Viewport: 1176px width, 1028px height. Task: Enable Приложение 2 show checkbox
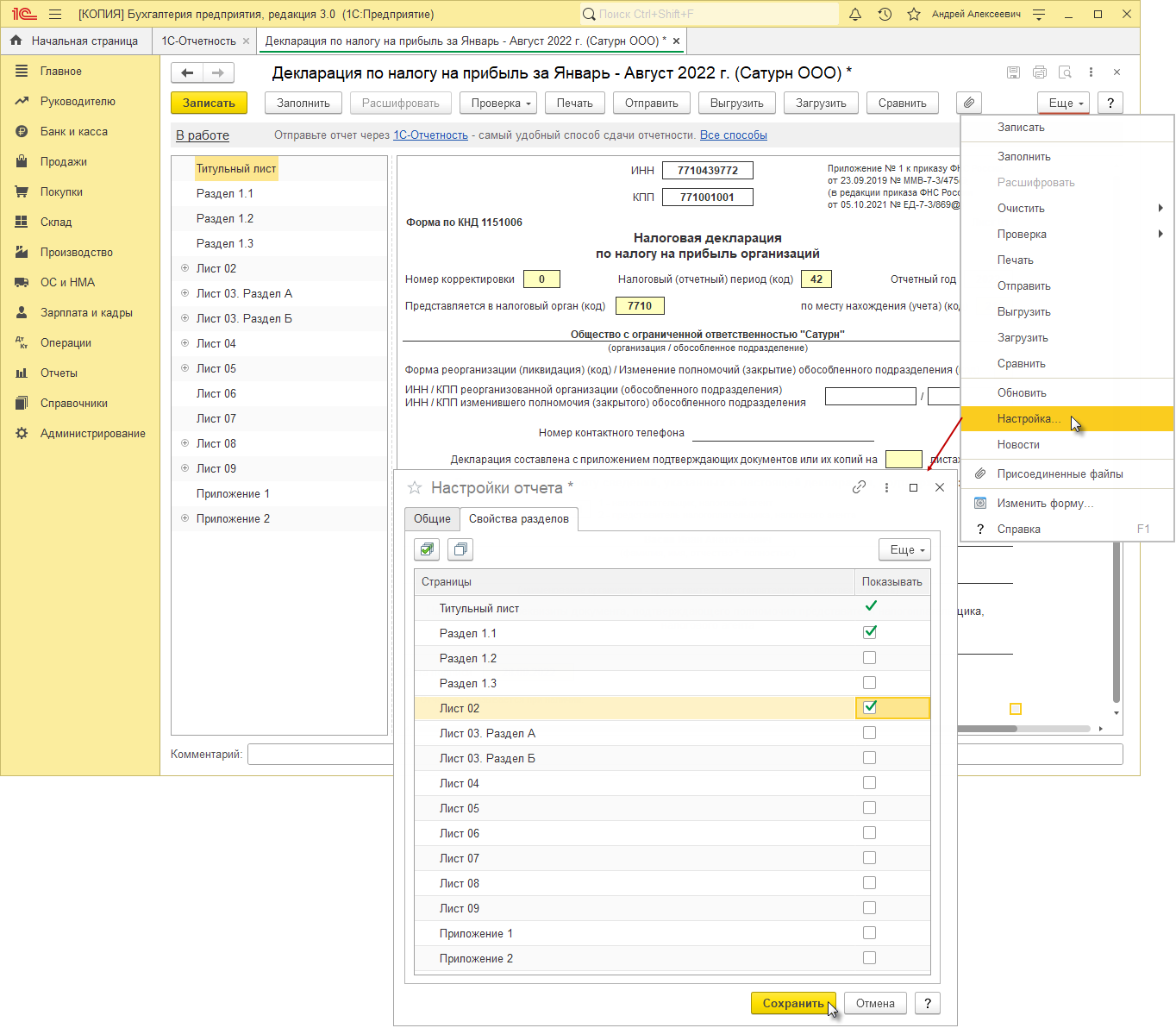870,958
